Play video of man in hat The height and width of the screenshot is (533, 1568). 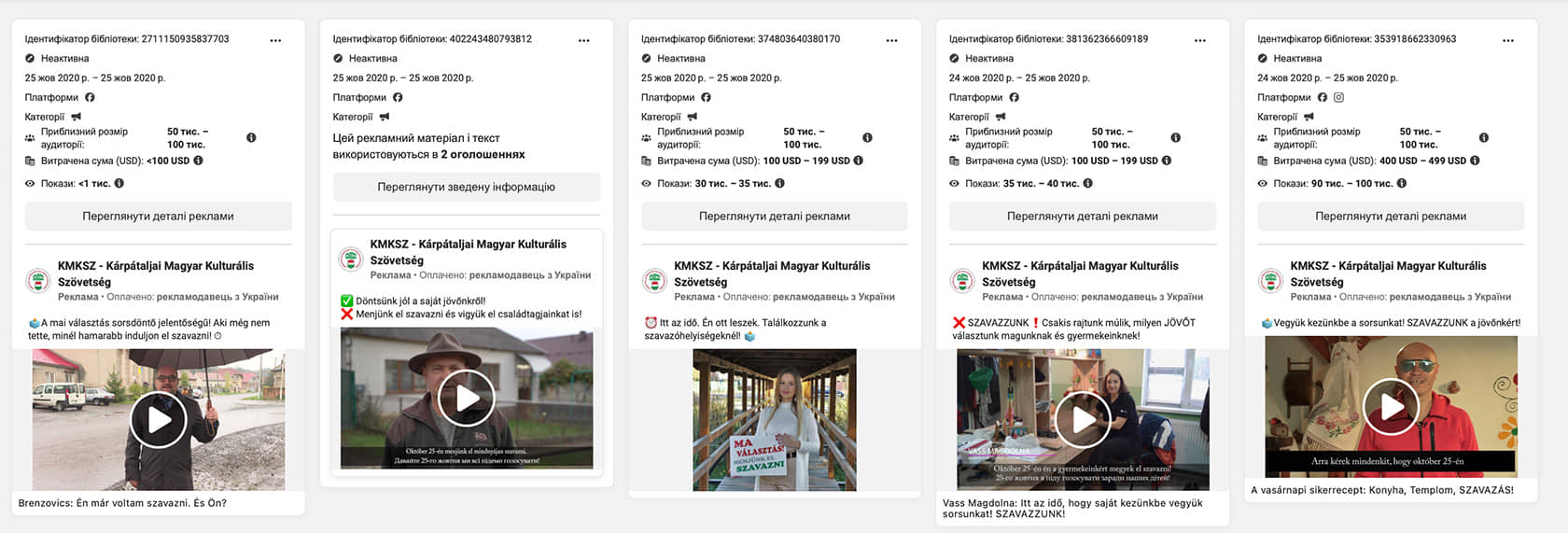click(x=466, y=398)
